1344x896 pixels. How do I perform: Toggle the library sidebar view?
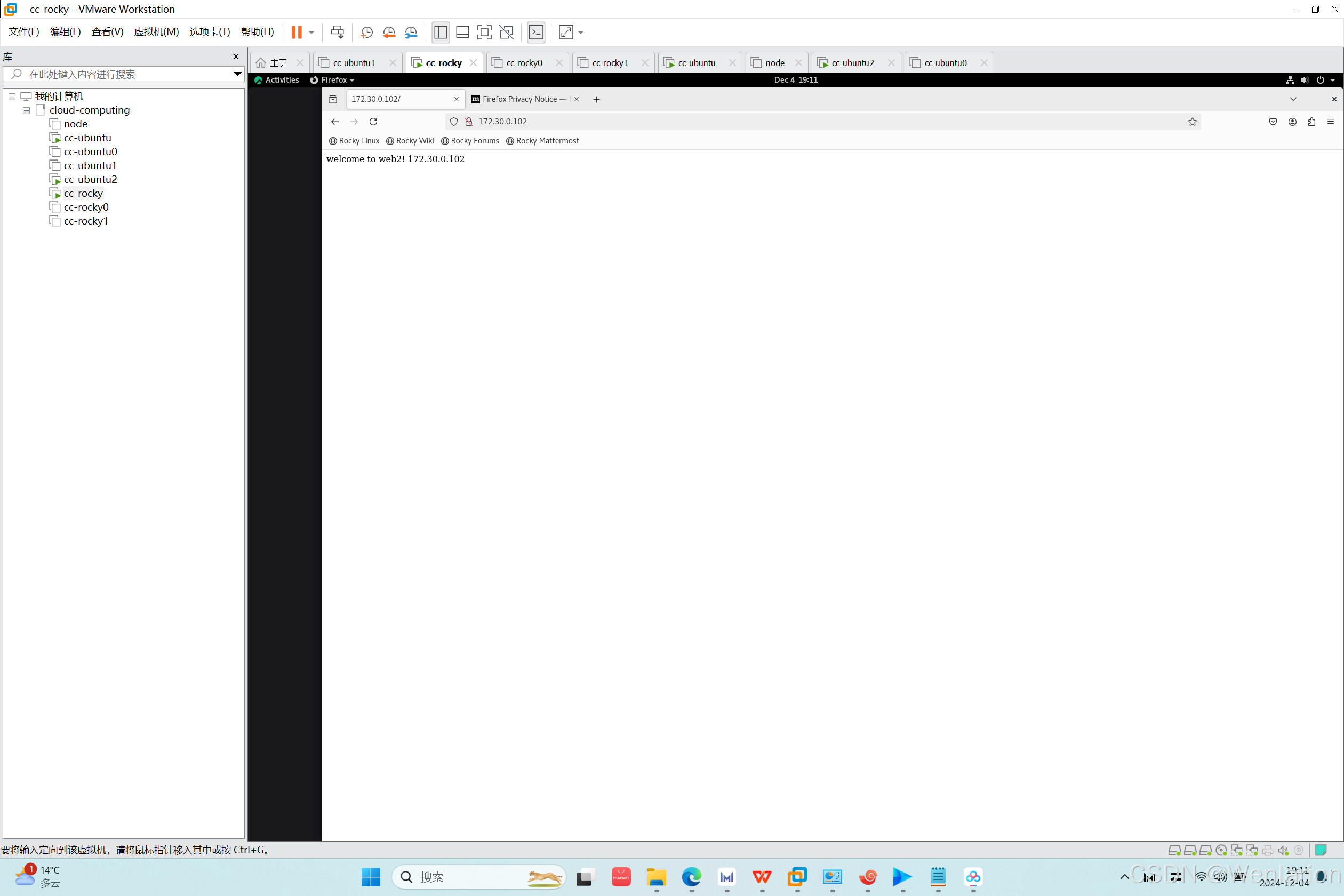coord(440,32)
